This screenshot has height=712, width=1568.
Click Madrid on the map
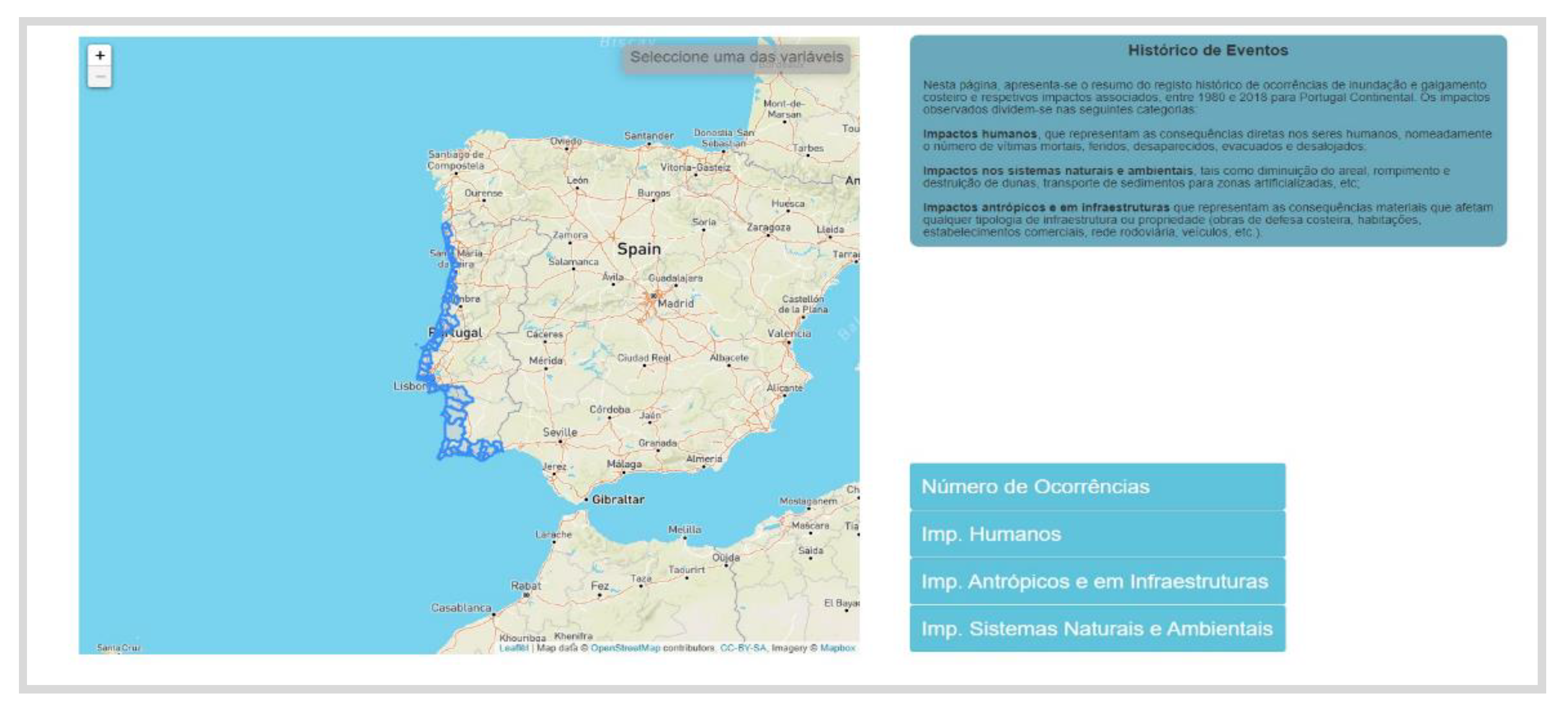(674, 303)
